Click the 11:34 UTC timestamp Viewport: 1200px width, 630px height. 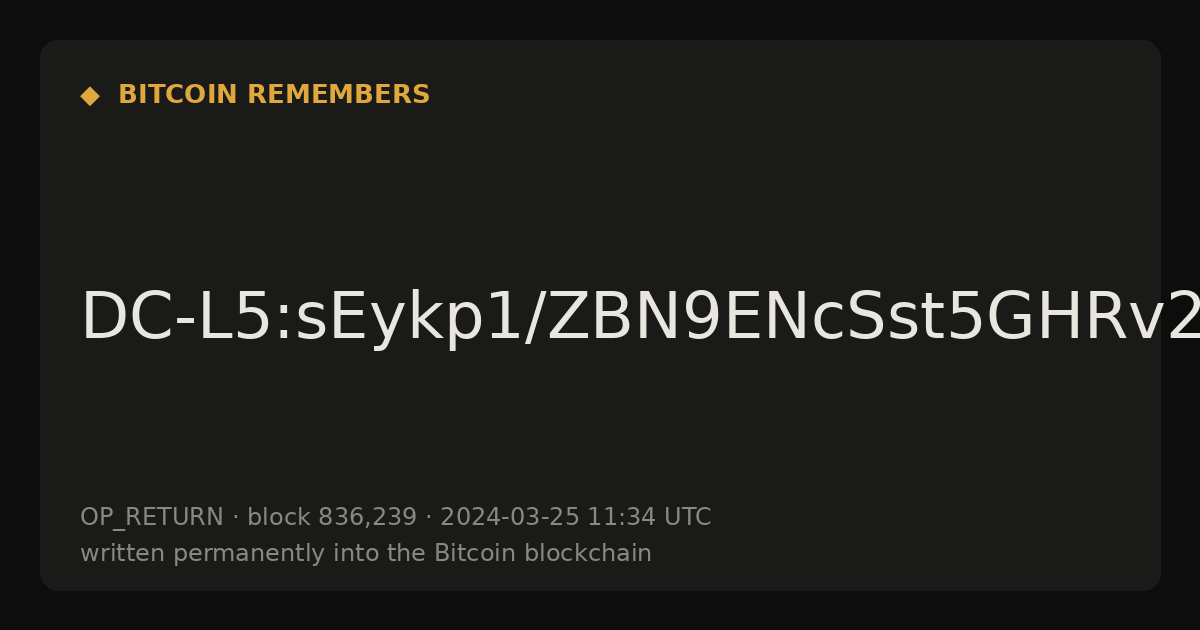tap(649, 517)
